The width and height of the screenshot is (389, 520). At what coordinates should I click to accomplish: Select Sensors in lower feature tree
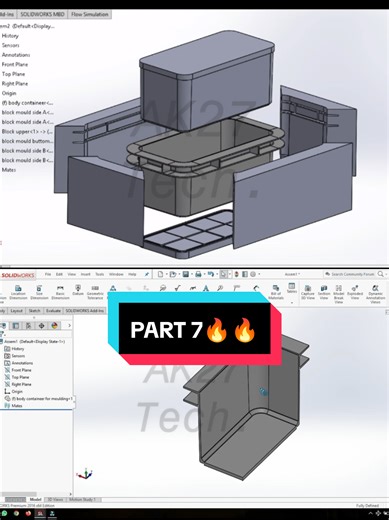click(15, 356)
